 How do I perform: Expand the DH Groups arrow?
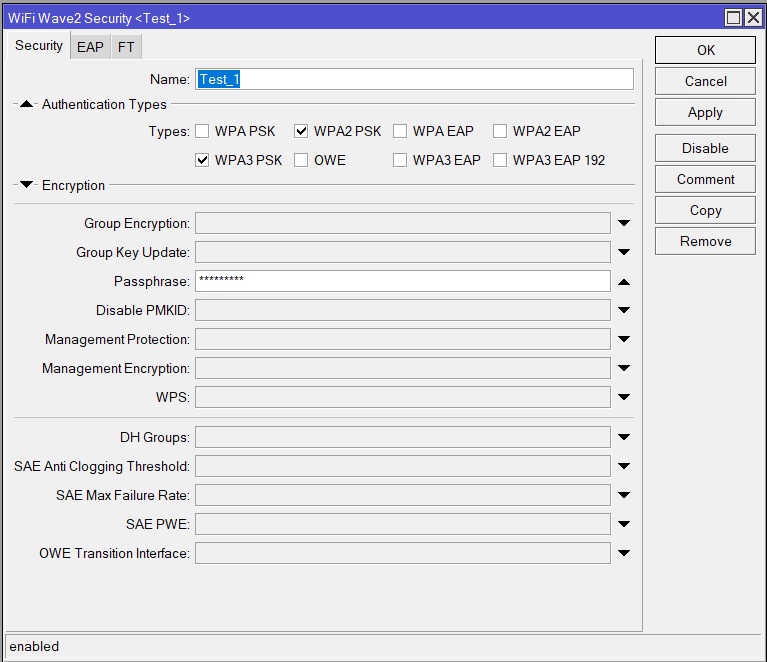tap(624, 437)
